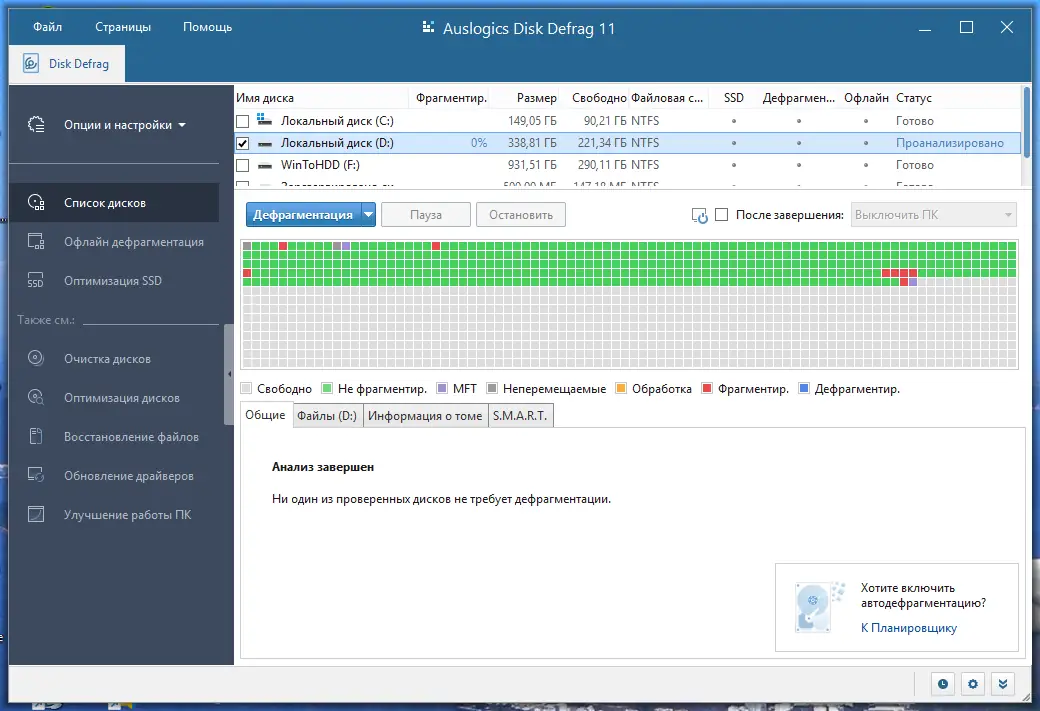Screen dimensions: 1040x711
Task: Open the scheduler clock icon in status bar
Action: click(x=942, y=684)
